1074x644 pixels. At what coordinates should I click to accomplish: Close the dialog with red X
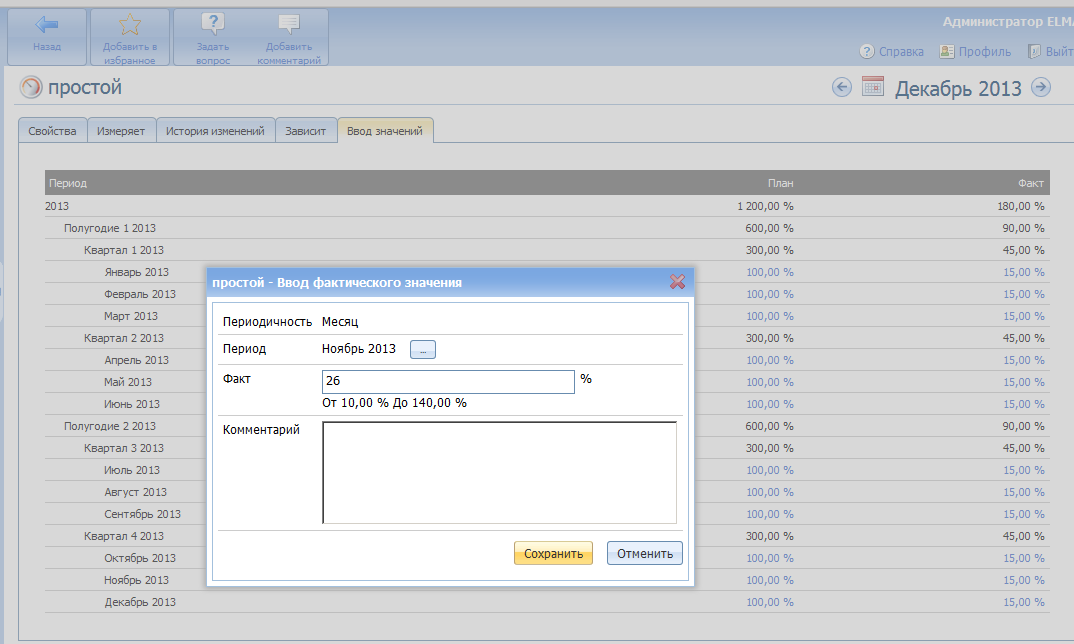(677, 282)
